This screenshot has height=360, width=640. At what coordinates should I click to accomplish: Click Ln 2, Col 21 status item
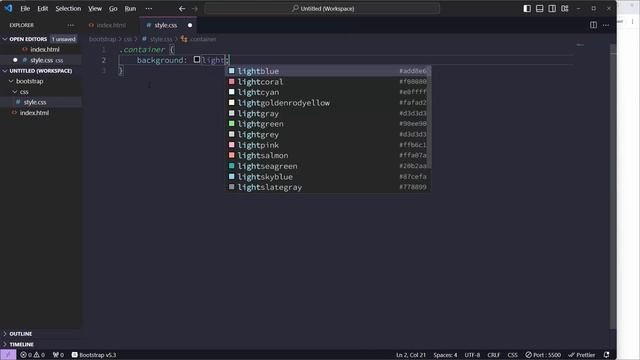(411, 355)
